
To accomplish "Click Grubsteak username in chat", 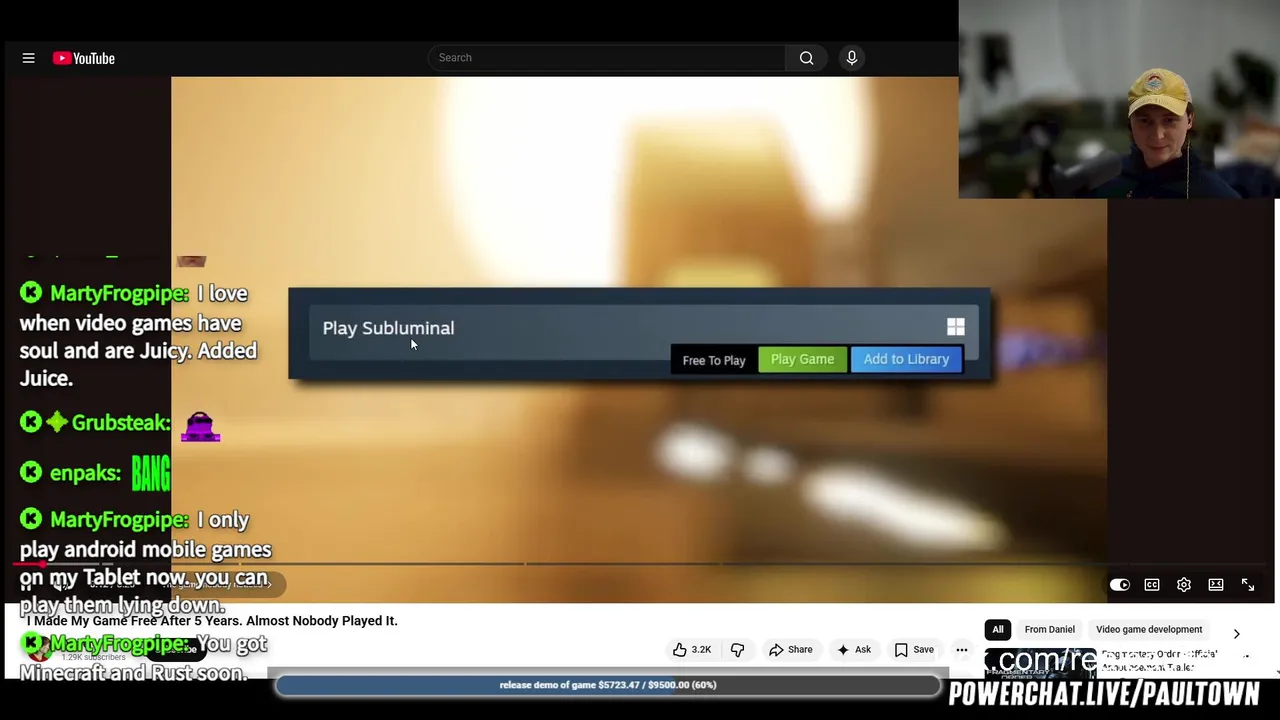I will (120, 423).
